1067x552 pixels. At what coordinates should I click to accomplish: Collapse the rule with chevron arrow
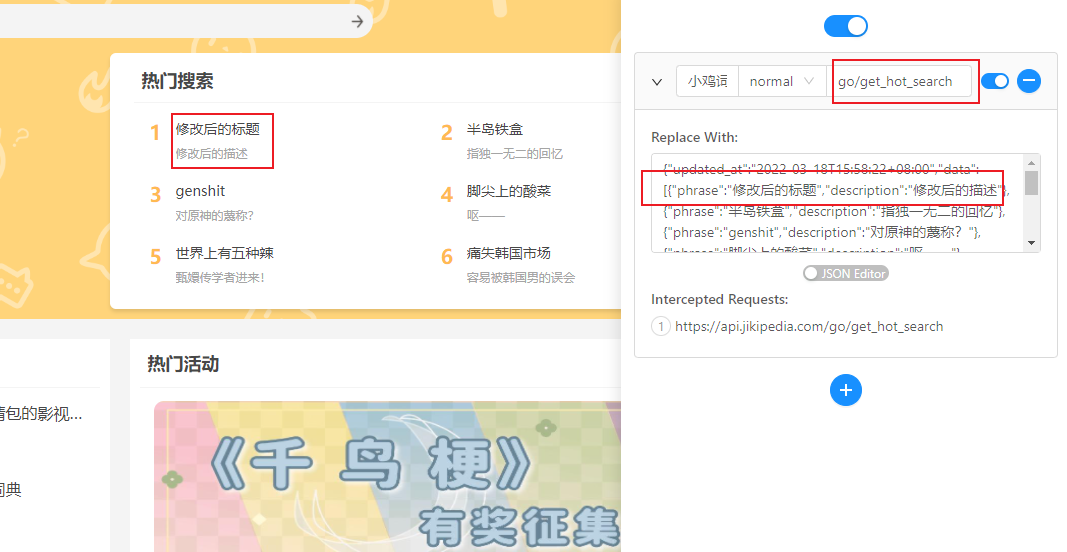tap(657, 82)
